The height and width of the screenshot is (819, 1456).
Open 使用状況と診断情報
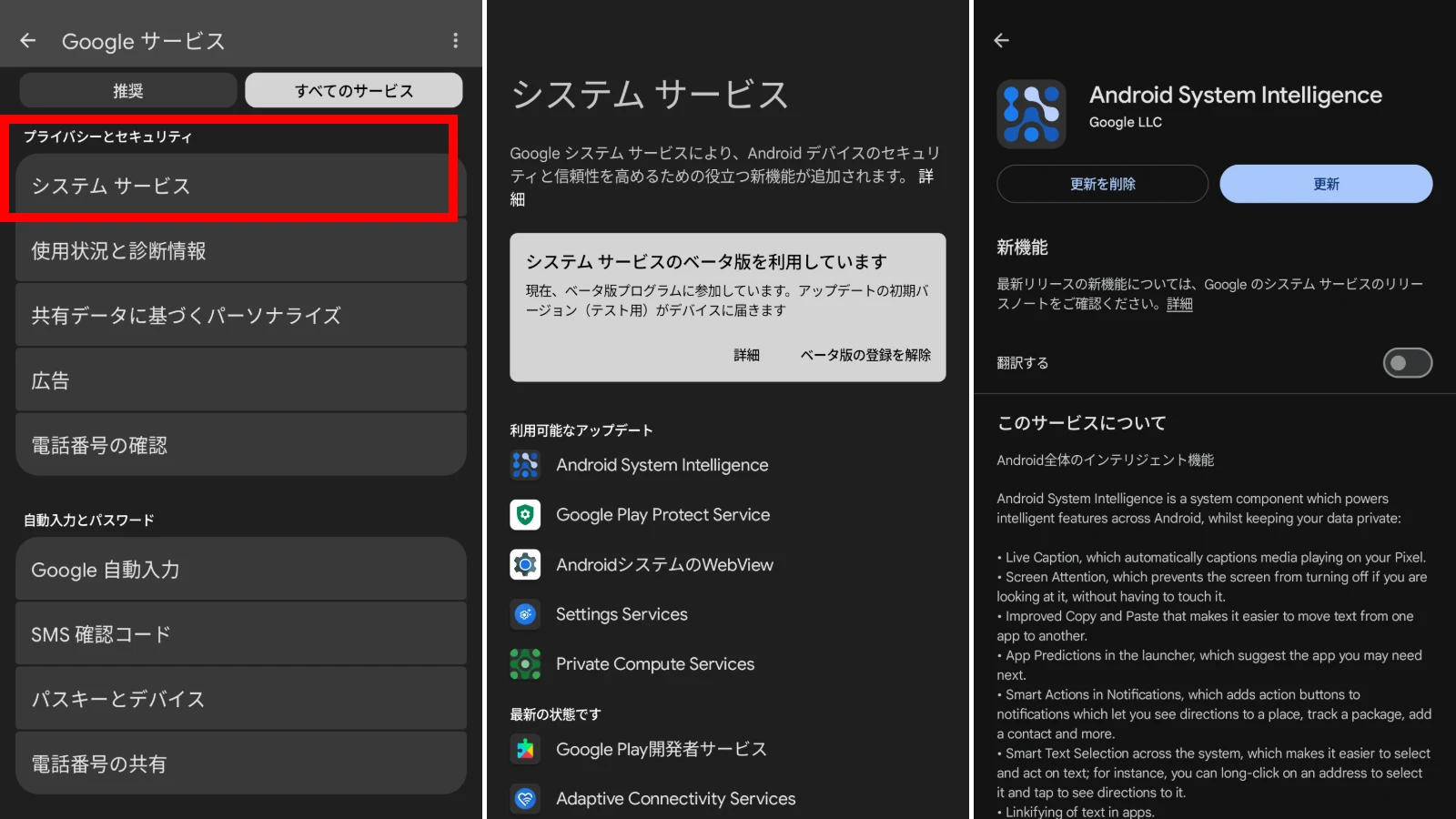(241, 250)
